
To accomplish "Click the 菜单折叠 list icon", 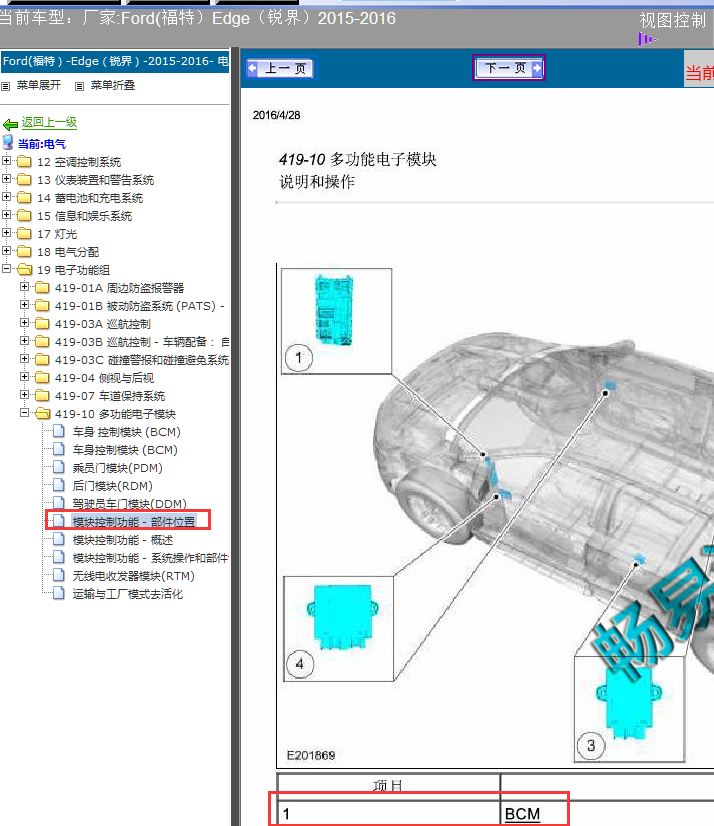I will (79, 86).
